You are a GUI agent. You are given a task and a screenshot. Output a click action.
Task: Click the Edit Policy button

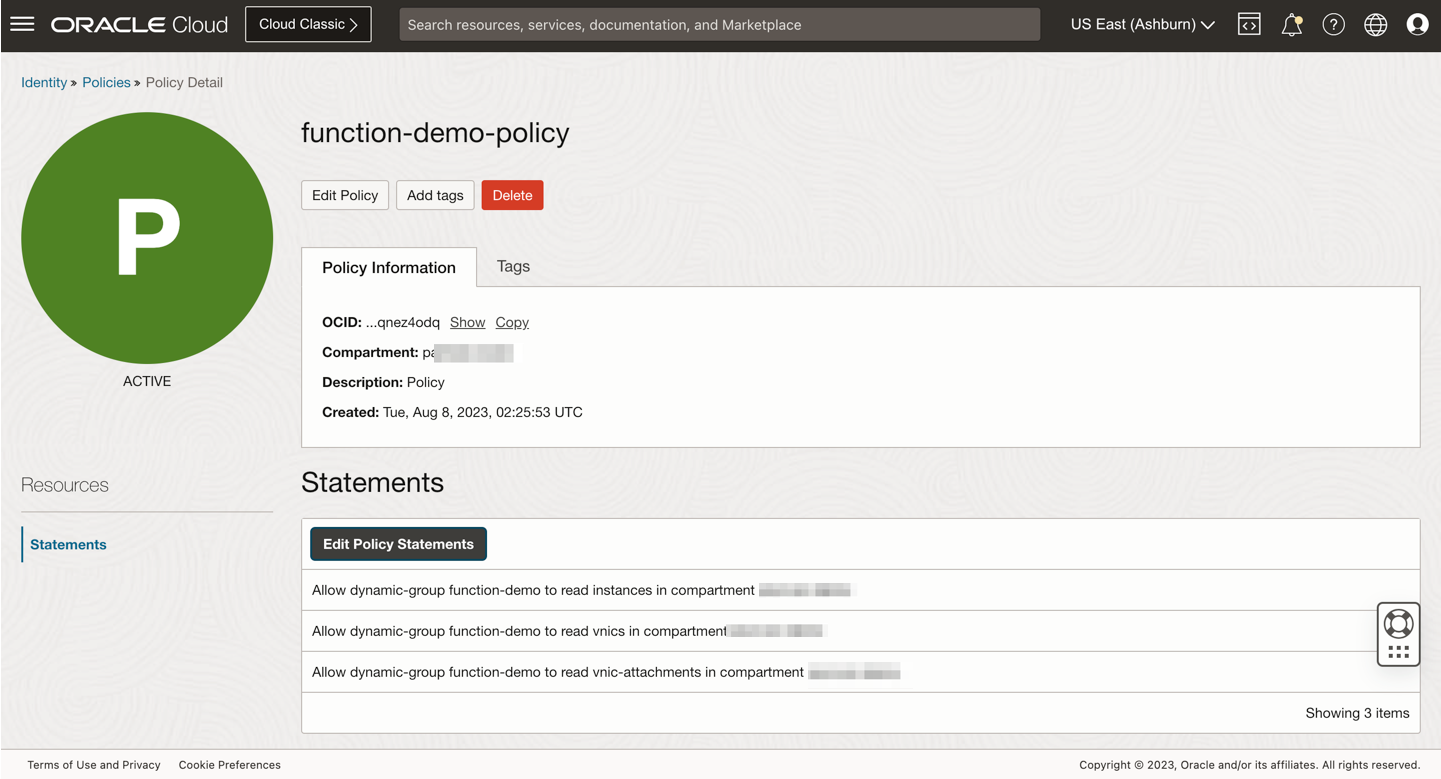tap(345, 195)
